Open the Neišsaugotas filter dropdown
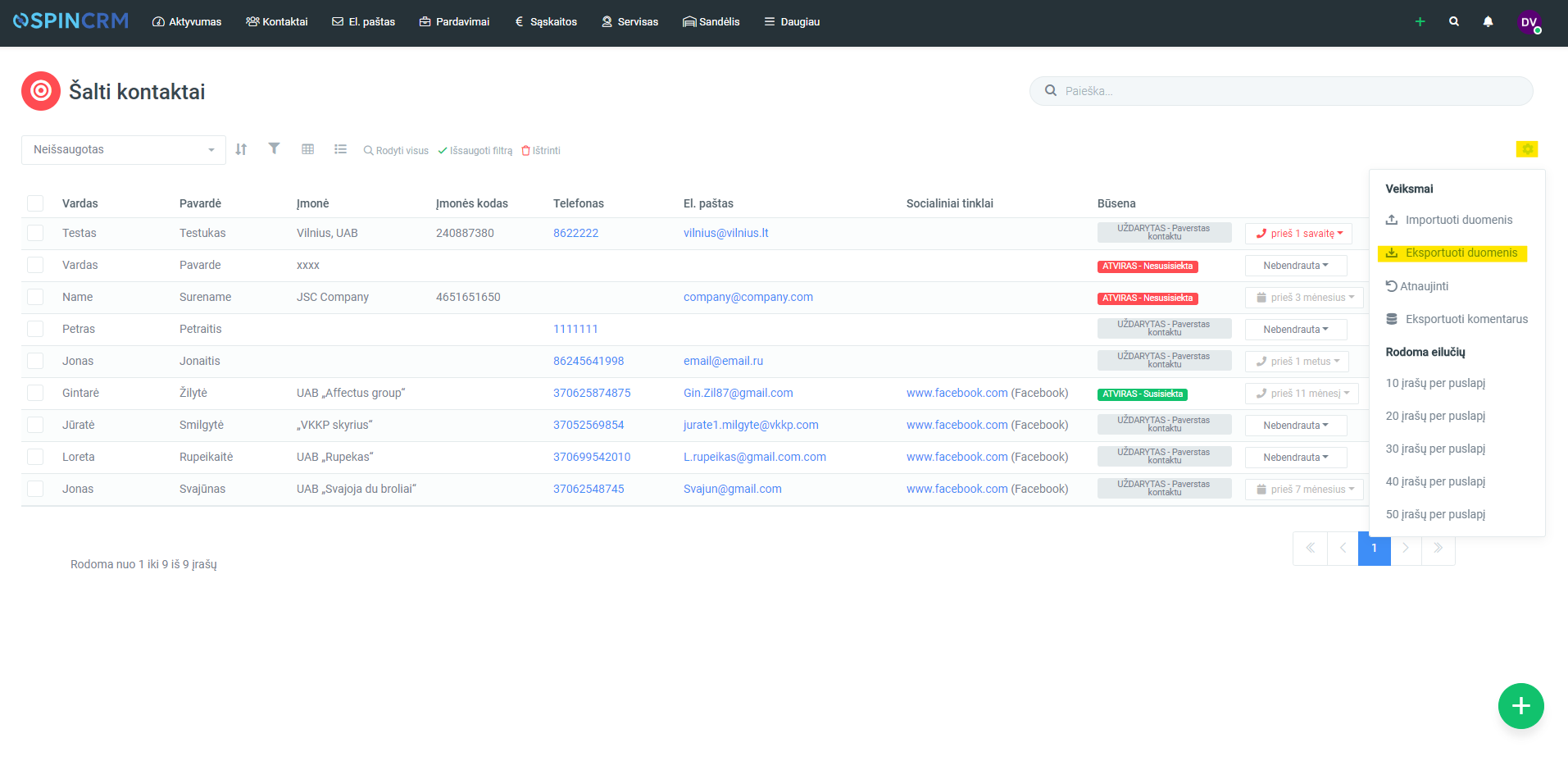The height and width of the screenshot is (770, 1568). coord(124,150)
